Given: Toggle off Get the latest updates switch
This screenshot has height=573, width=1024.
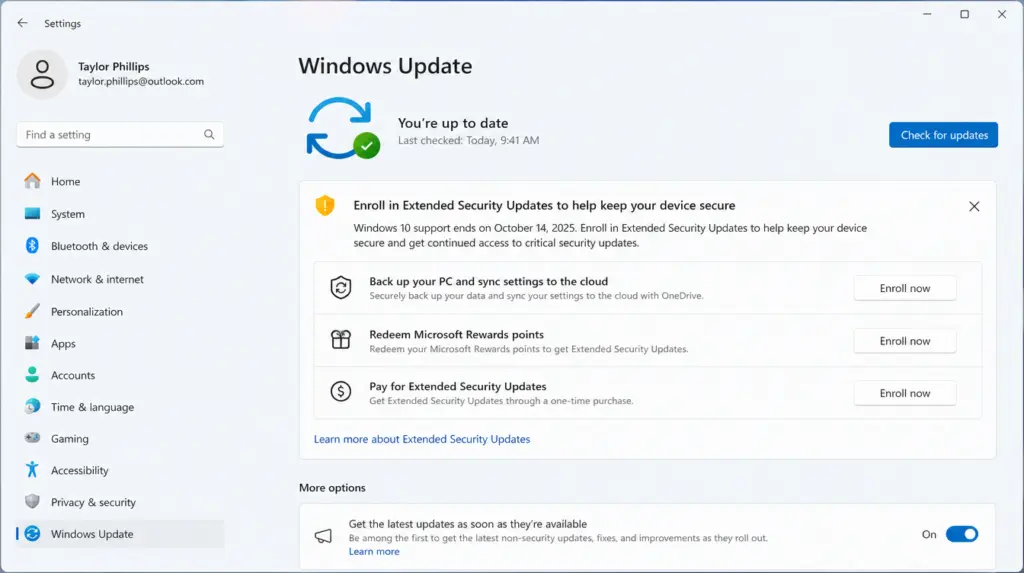Looking at the screenshot, I should pyautogui.click(x=962, y=534).
